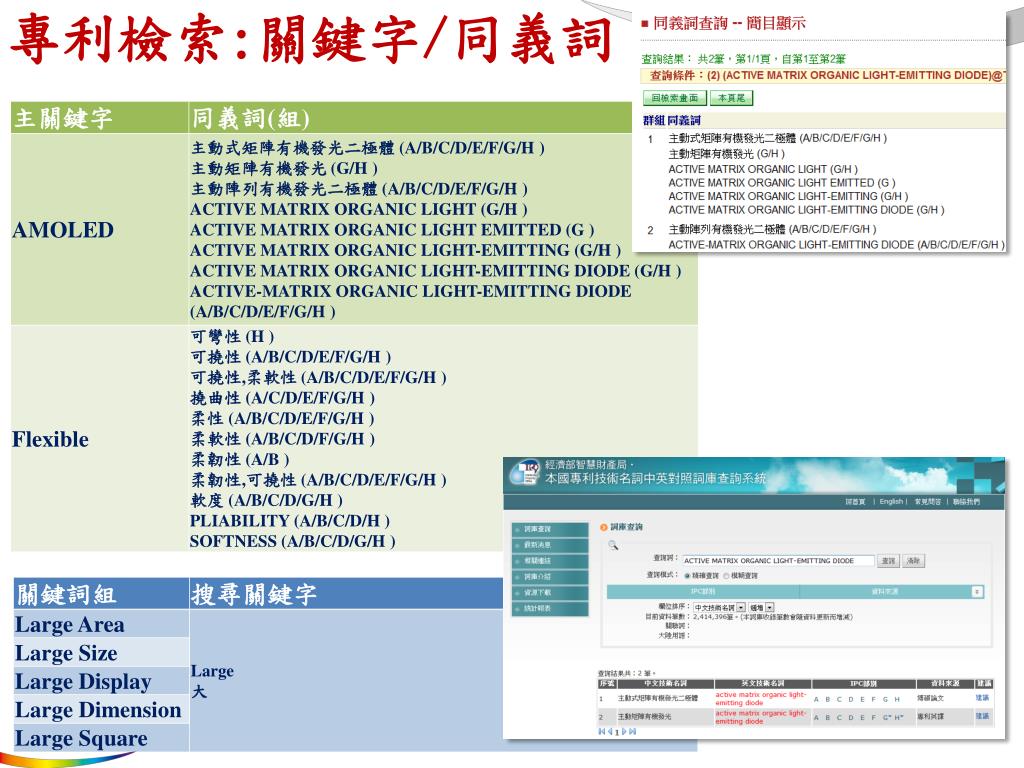The width and height of the screenshot is (1024, 768).
Task: Open the 聯絡我們 contact header link
Action: tap(966, 502)
